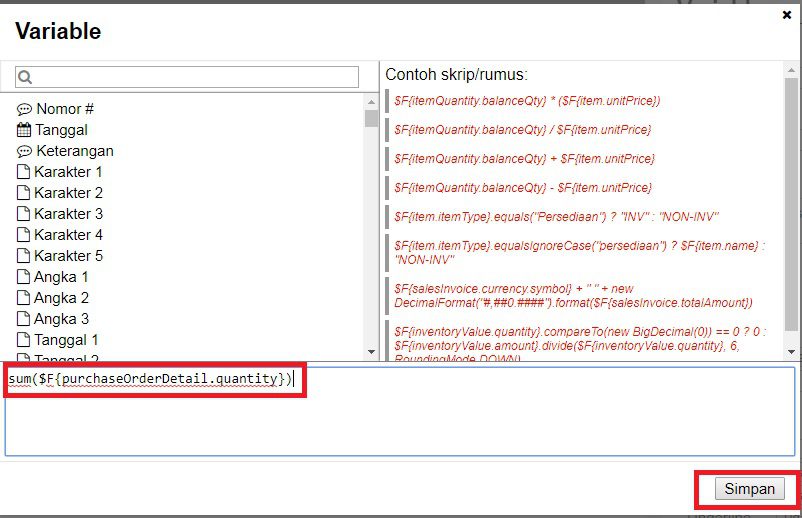Click the balanceQty multiply unitPrice example
Viewport: 802px width, 518px height.
point(527,101)
